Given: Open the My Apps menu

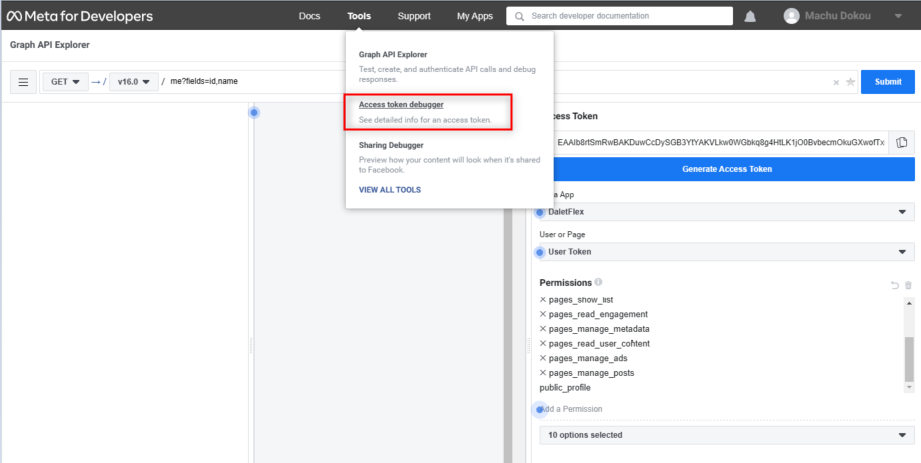Looking at the screenshot, I should 475,16.
